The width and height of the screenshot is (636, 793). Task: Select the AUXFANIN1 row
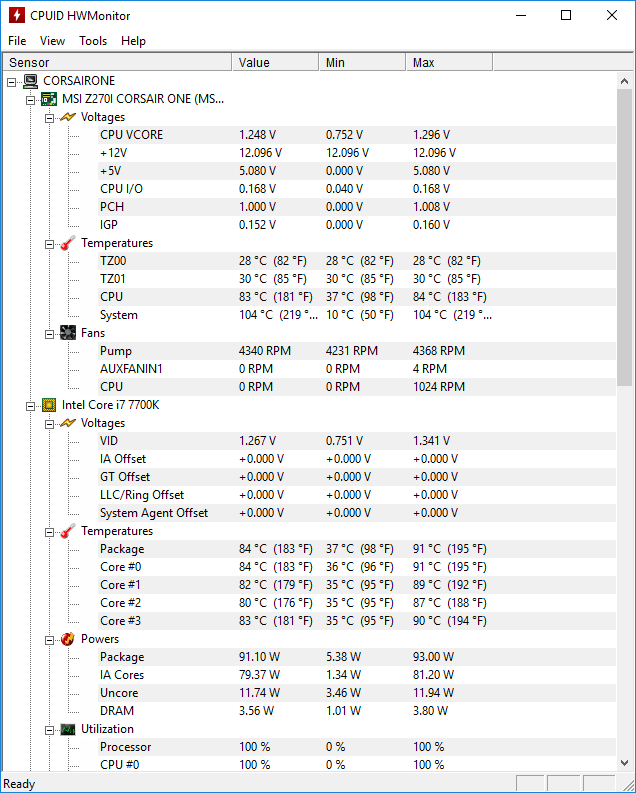click(x=357, y=369)
